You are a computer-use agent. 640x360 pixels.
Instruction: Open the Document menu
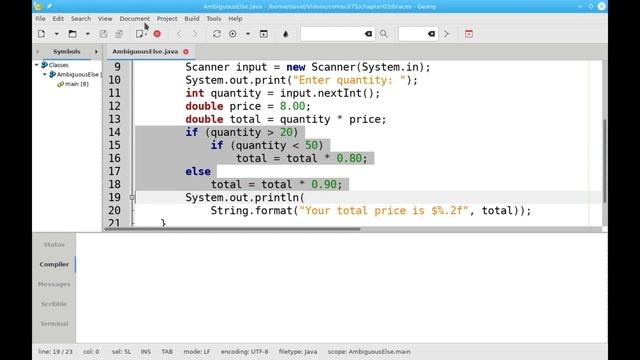pyautogui.click(x=135, y=18)
